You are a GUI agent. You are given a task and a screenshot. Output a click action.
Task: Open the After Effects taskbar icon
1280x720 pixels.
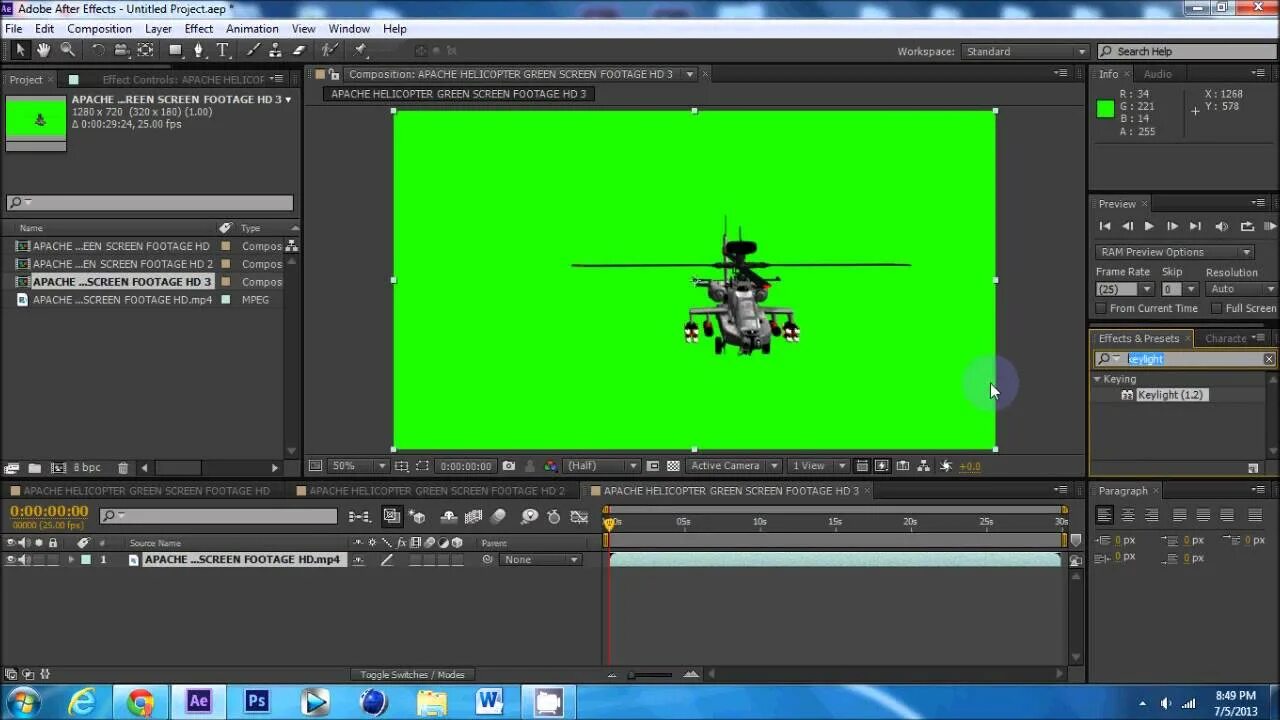point(198,702)
